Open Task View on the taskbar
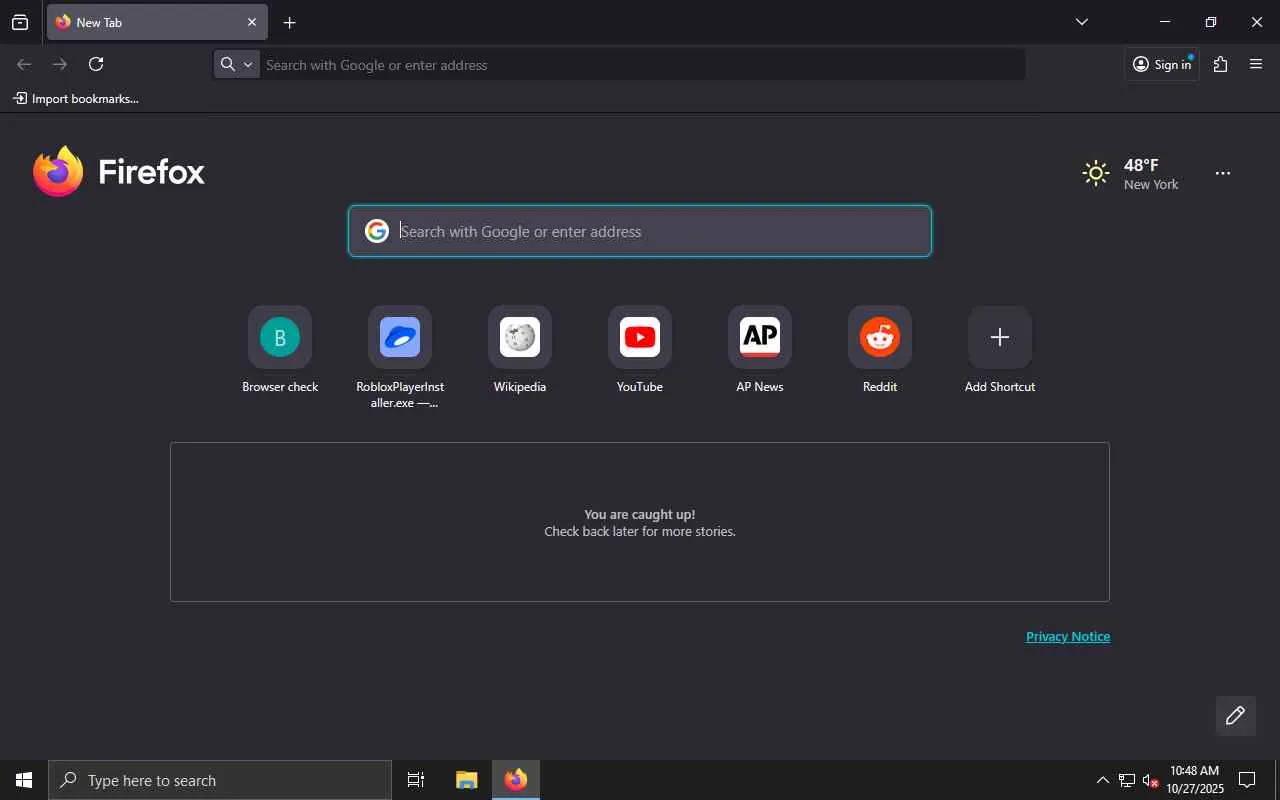This screenshot has height=800, width=1280. (x=416, y=780)
